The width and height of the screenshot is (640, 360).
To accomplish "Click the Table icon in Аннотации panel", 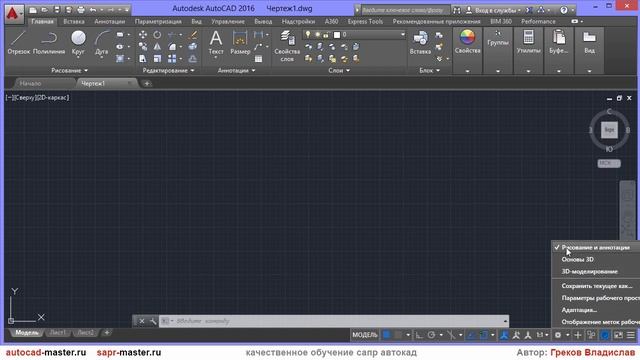I will tap(258, 59).
